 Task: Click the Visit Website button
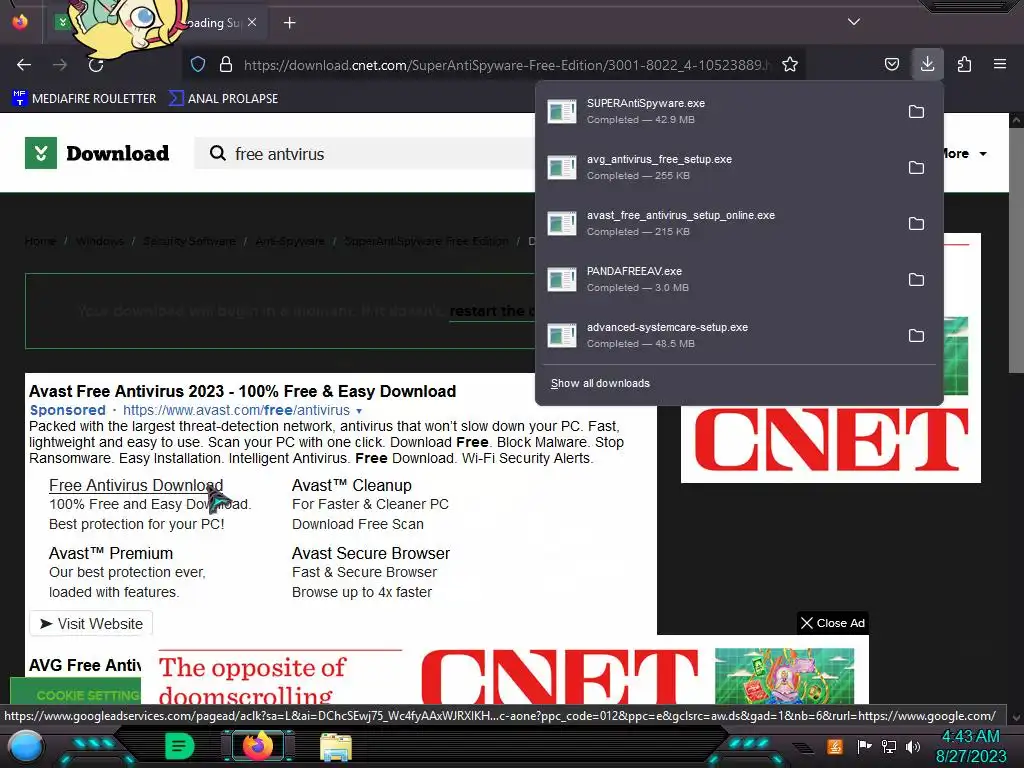click(x=91, y=624)
